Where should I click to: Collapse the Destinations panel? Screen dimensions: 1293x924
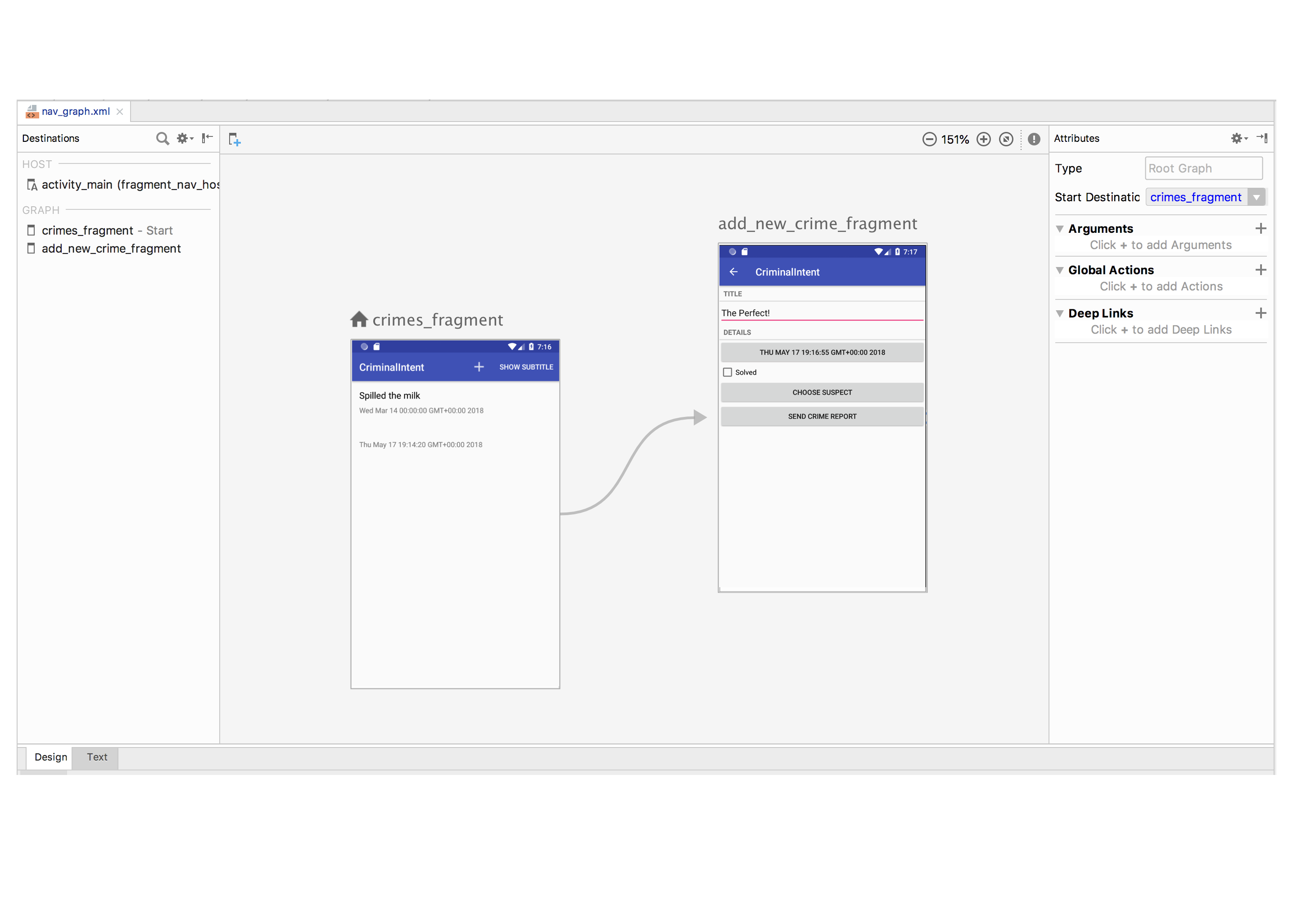[207, 138]
